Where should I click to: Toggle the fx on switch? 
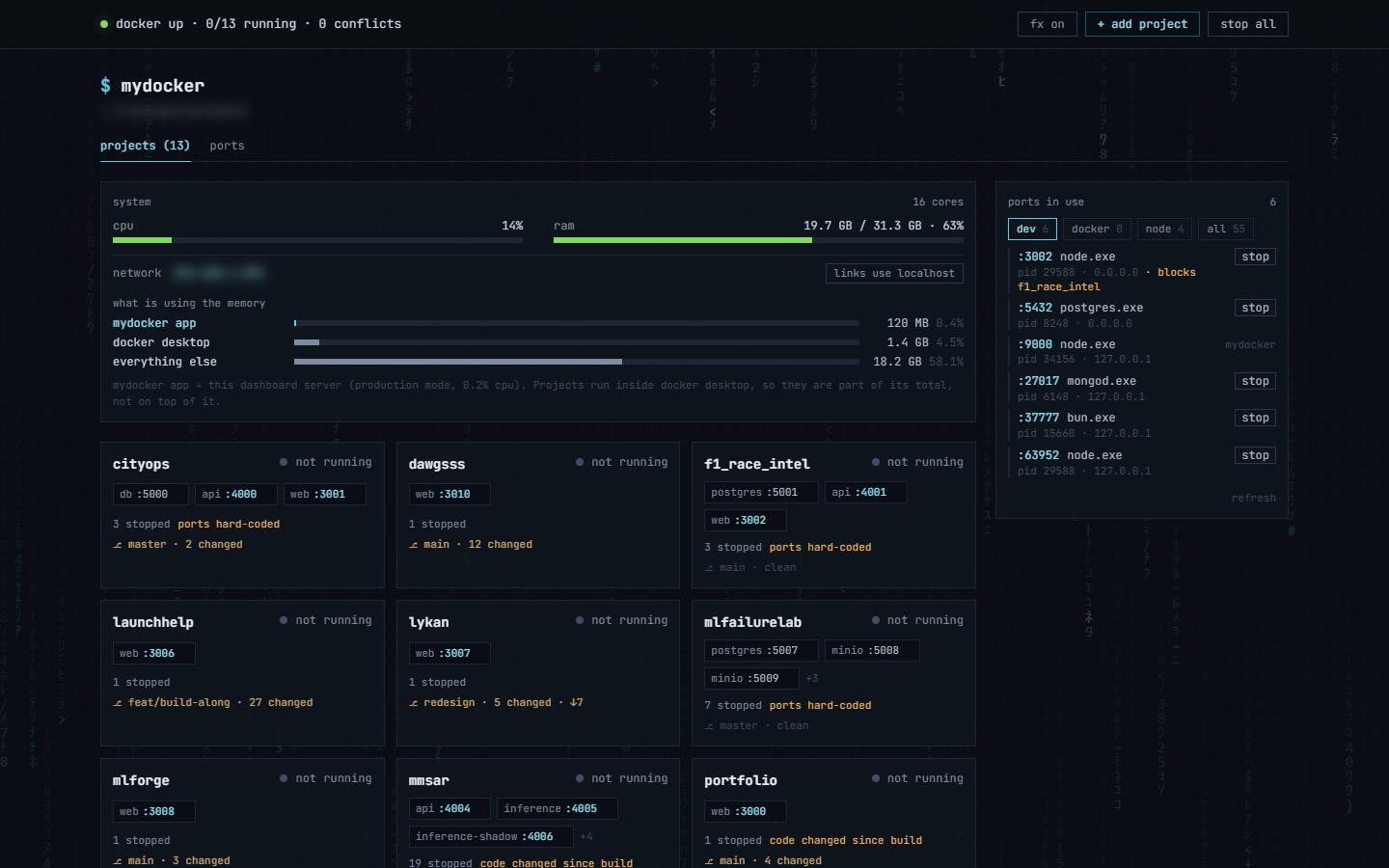(x=1047, y=24)
